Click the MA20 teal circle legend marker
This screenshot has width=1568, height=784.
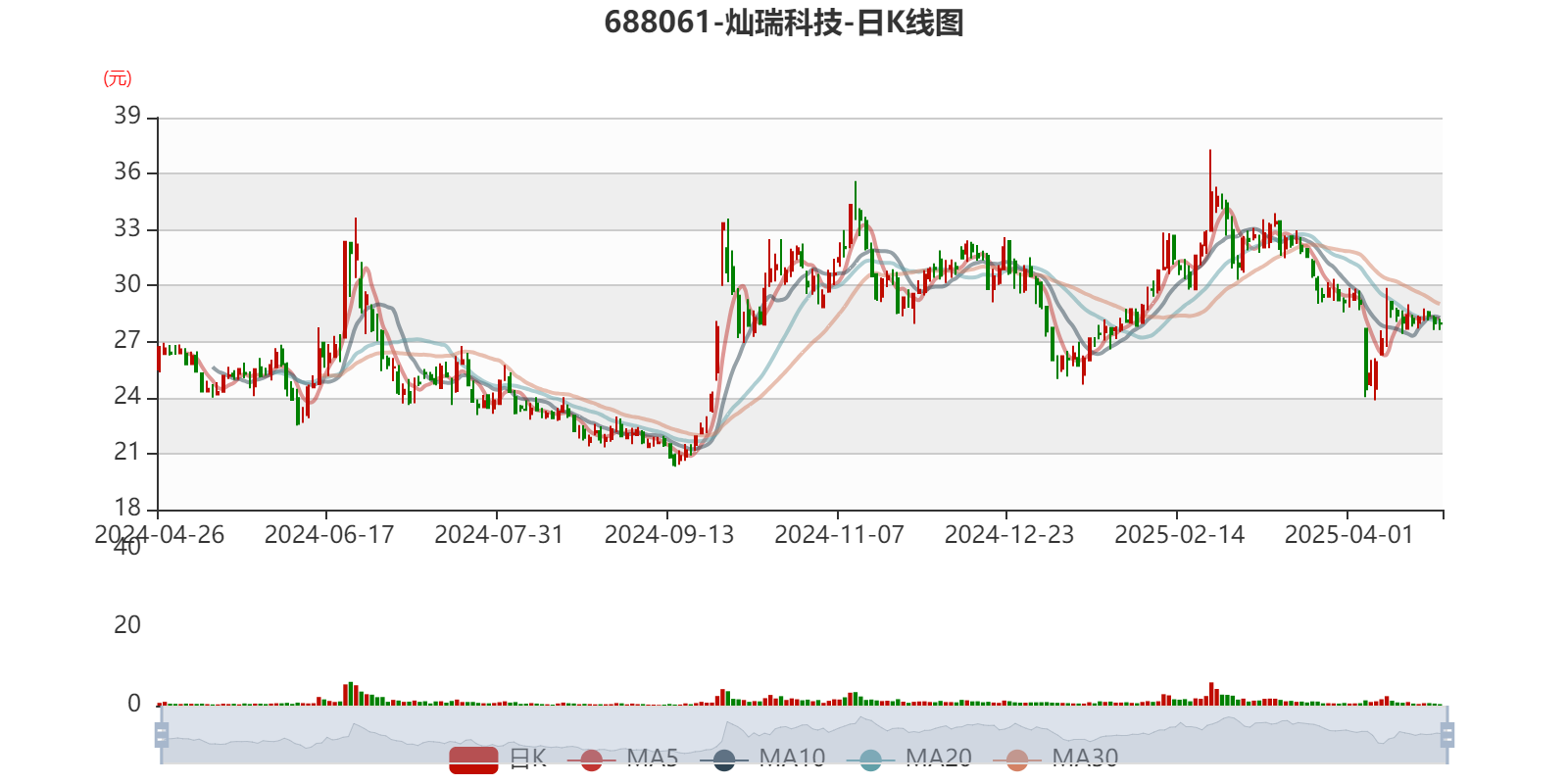click(870, 759)
